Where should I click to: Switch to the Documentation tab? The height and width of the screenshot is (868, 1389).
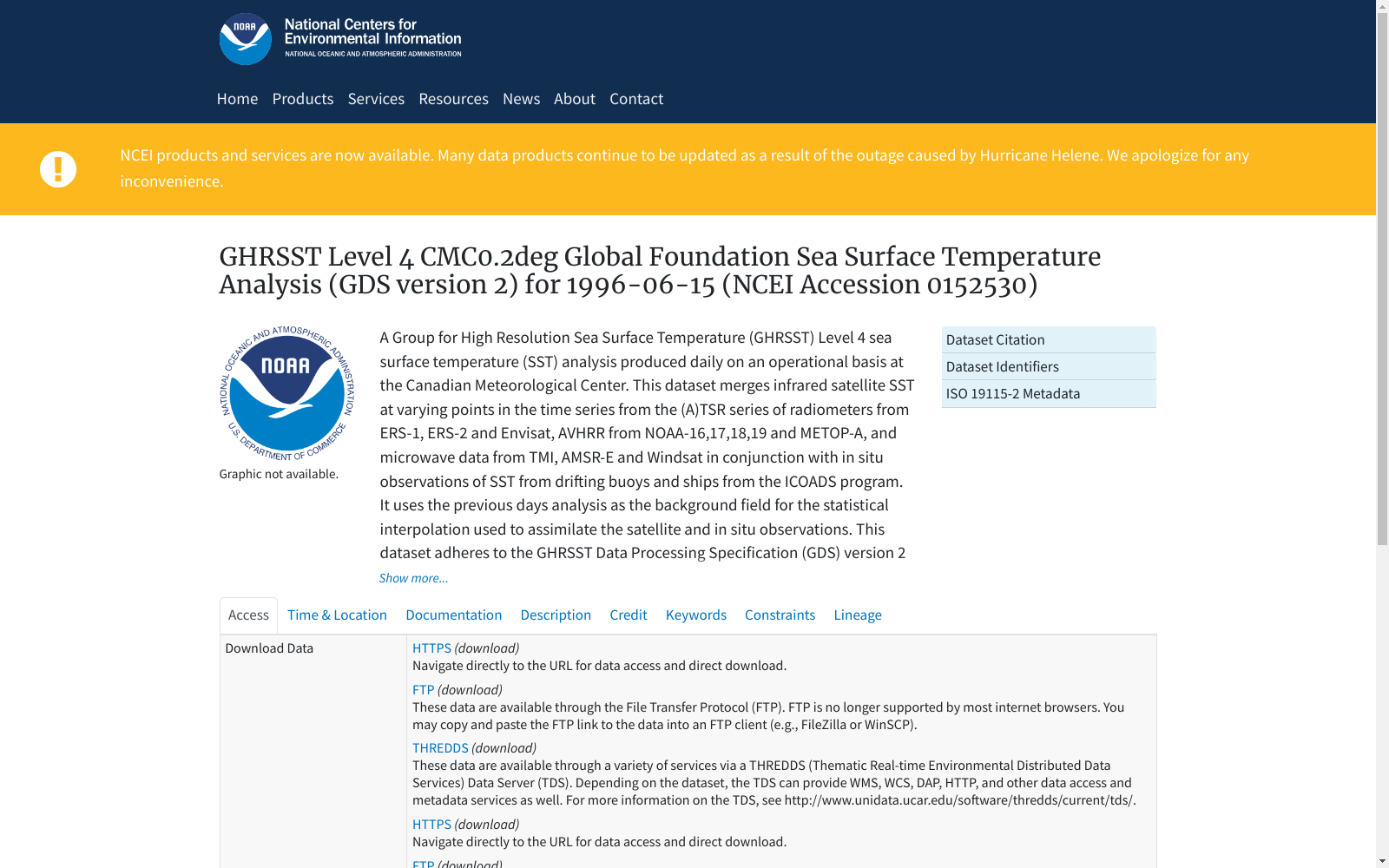click(x=453, y=615)
